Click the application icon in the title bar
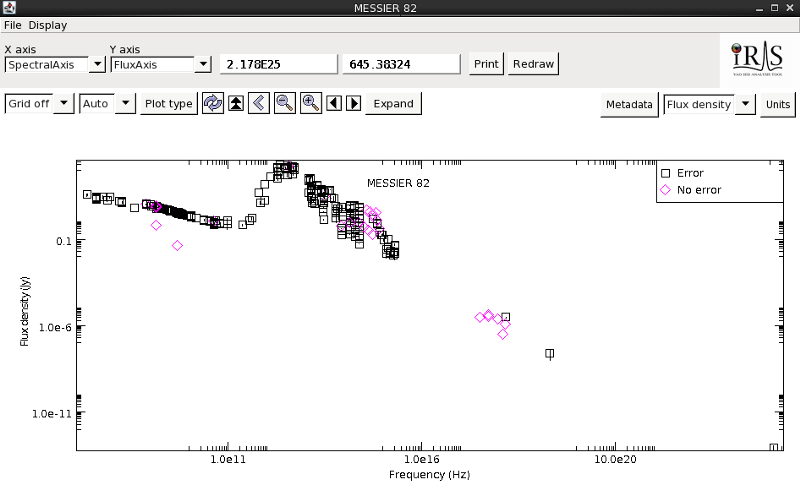800x498 pixels. click(x=9, y=8)
